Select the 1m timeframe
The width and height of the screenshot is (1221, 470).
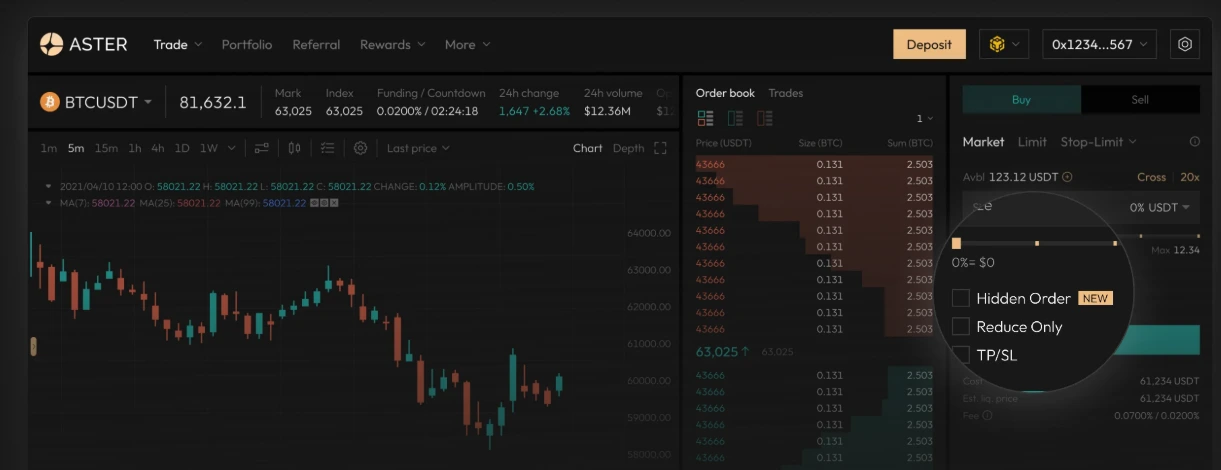click(48, 148)
